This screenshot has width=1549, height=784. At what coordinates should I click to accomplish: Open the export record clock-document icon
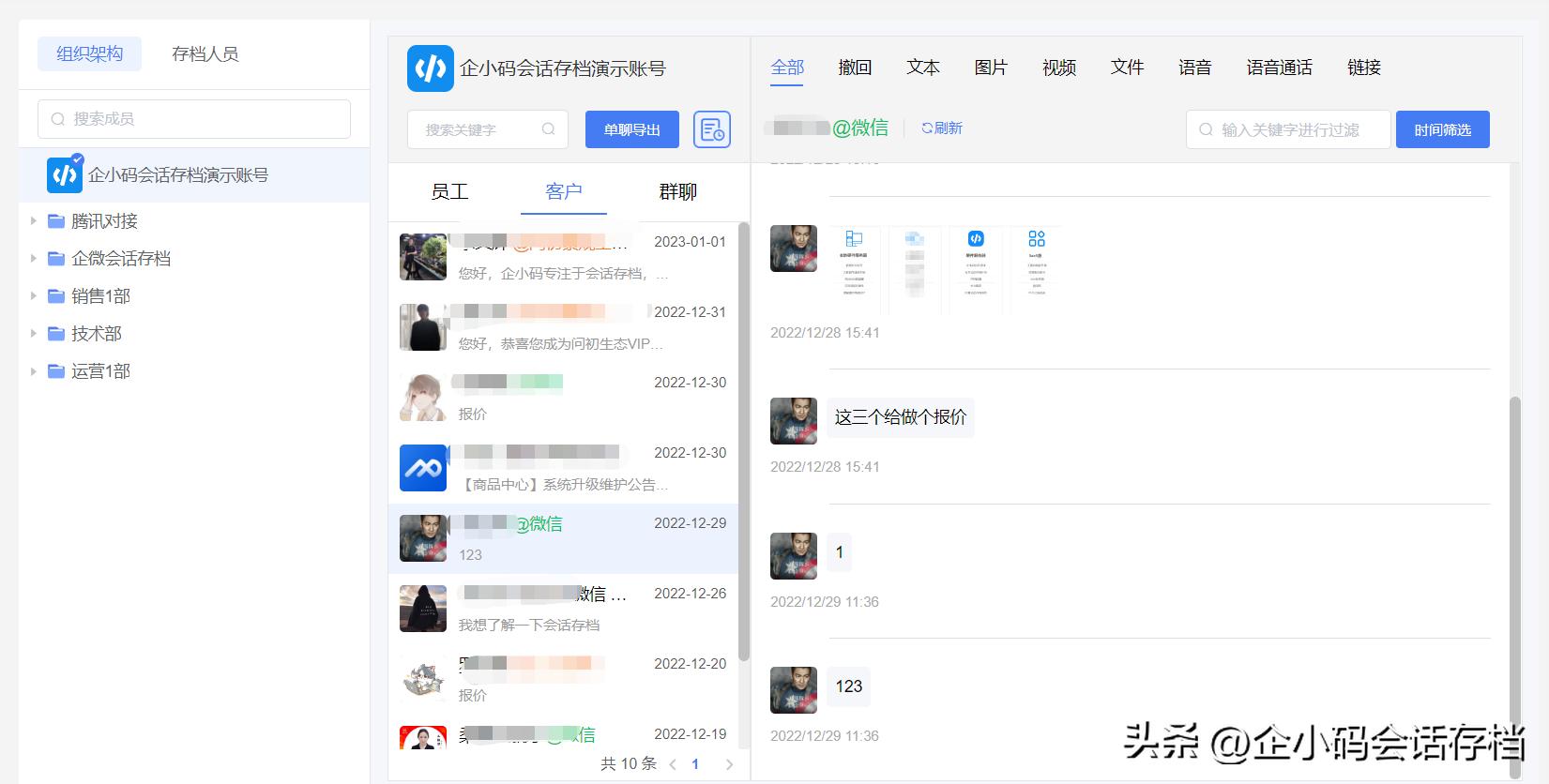coord(712,129)
